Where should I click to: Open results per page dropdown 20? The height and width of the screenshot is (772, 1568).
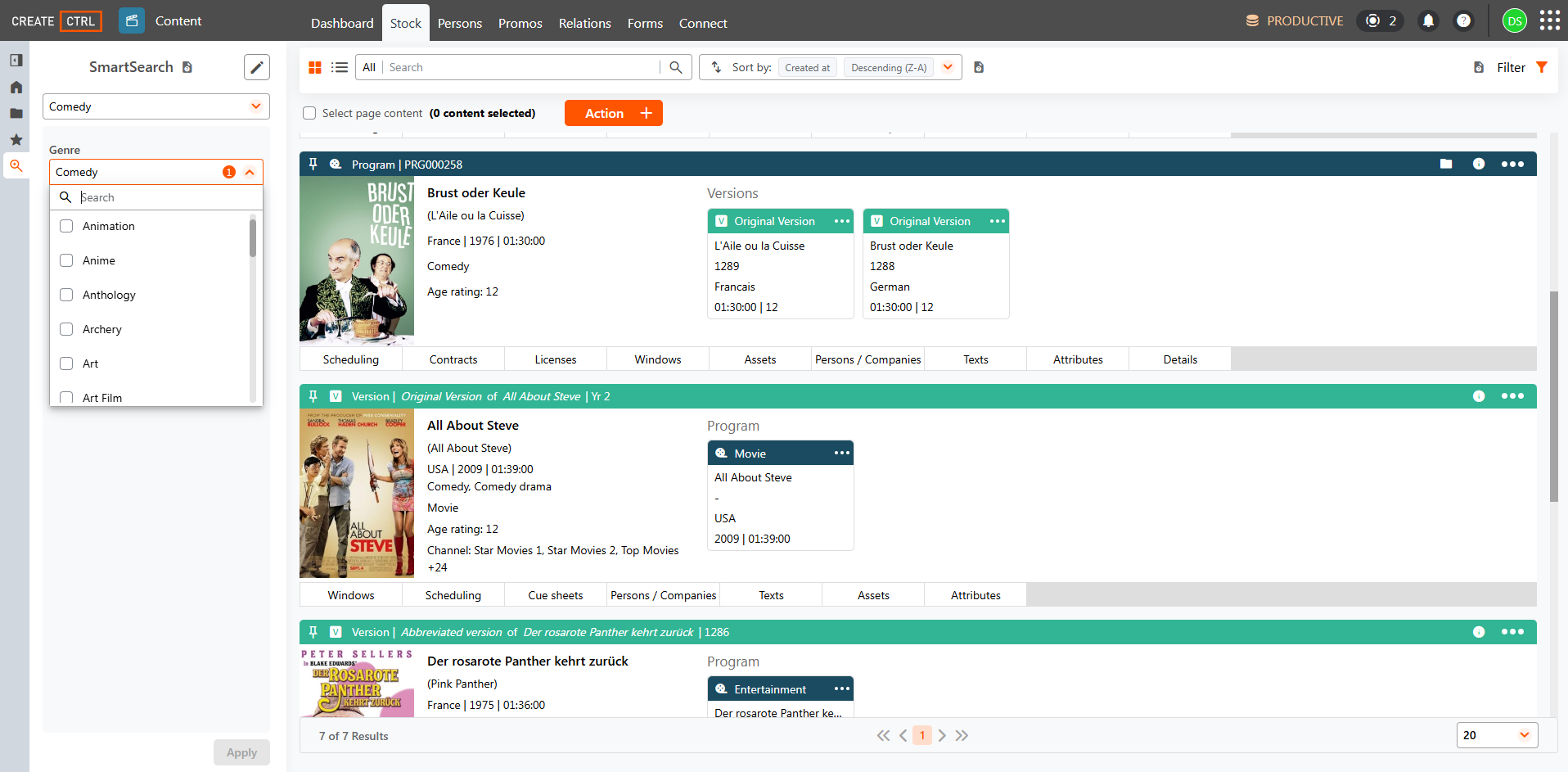(1497, 735)
